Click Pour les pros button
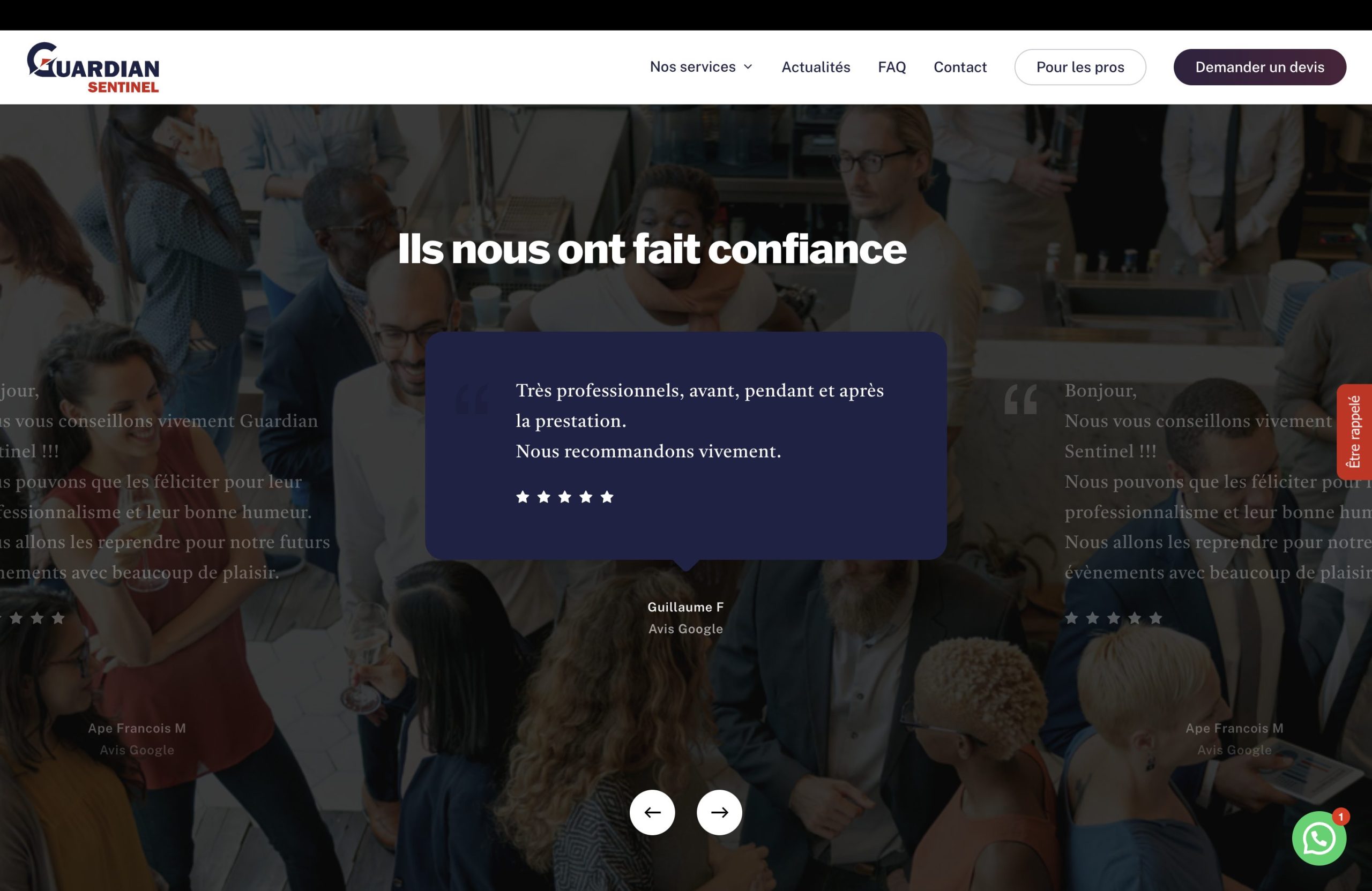Image resolution: width=1372 pixels, height=891 pixels. pos(1080,67)
